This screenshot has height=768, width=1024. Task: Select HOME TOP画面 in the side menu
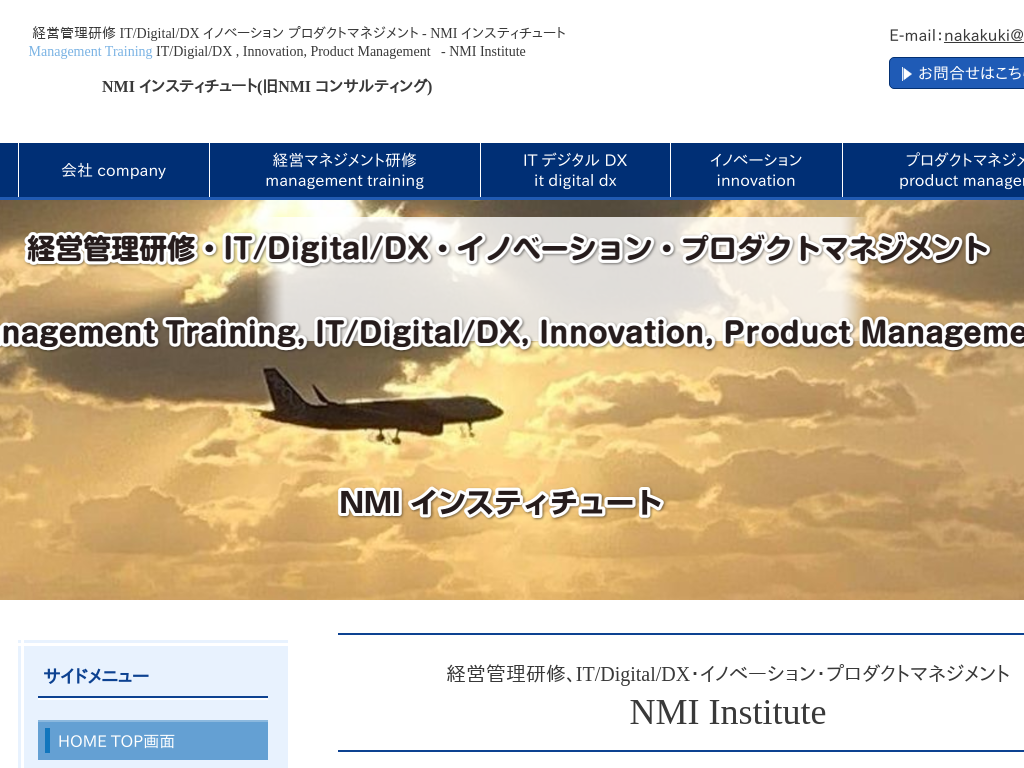tap(152, 741)
